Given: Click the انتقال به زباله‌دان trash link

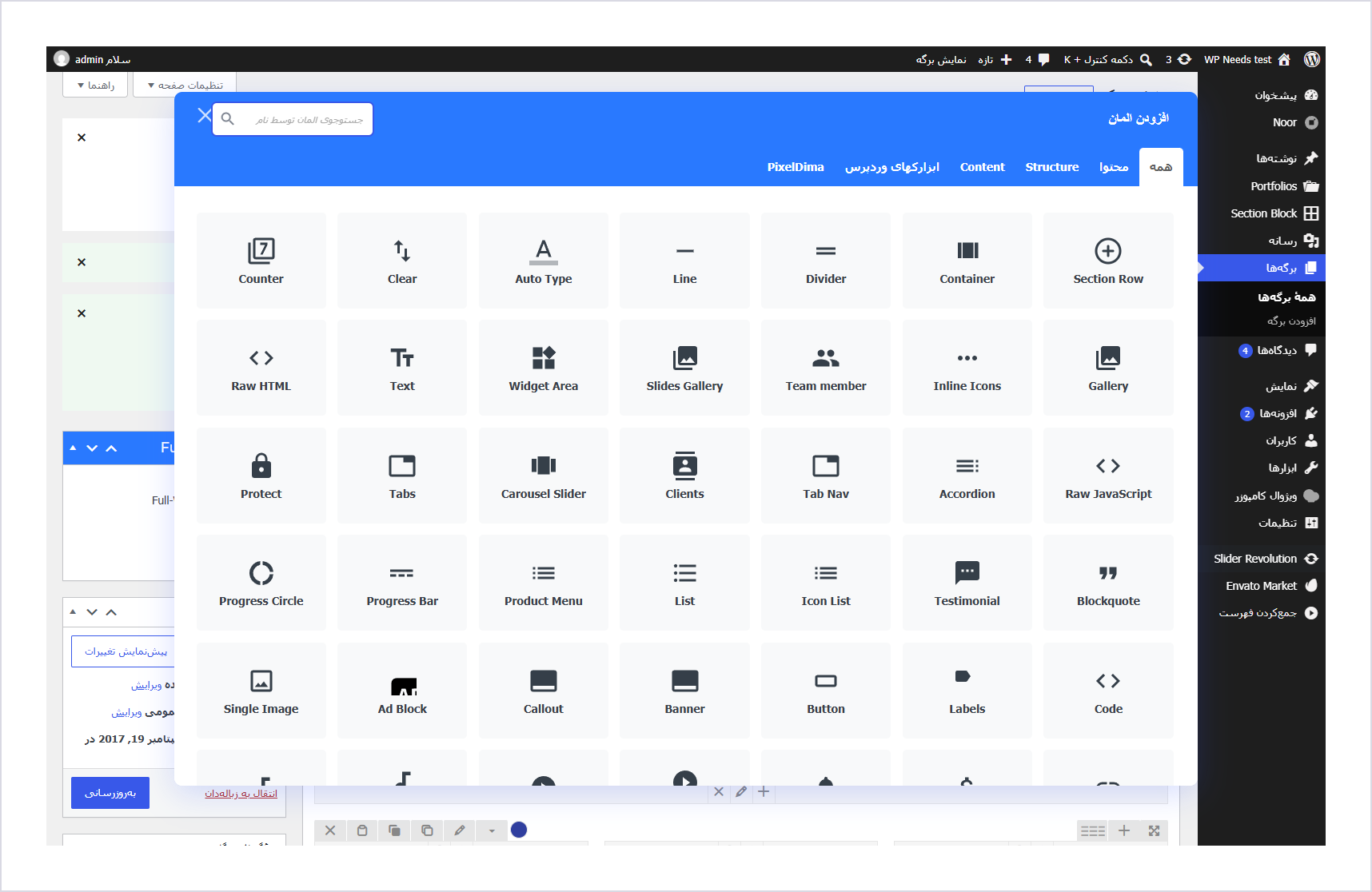Looking at the screenshot, I should pyautogui.click(x=241, y=793).
